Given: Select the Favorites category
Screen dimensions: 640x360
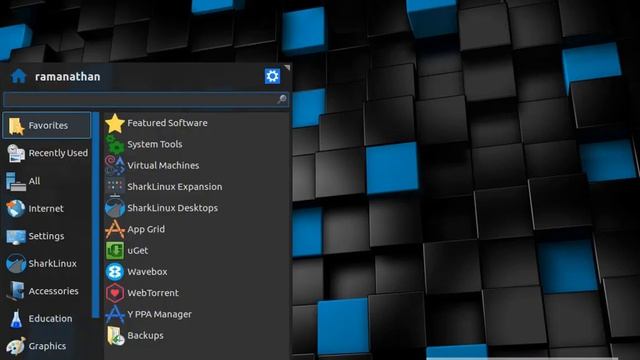Looking at the screenshot, I should tap(47, 125).
